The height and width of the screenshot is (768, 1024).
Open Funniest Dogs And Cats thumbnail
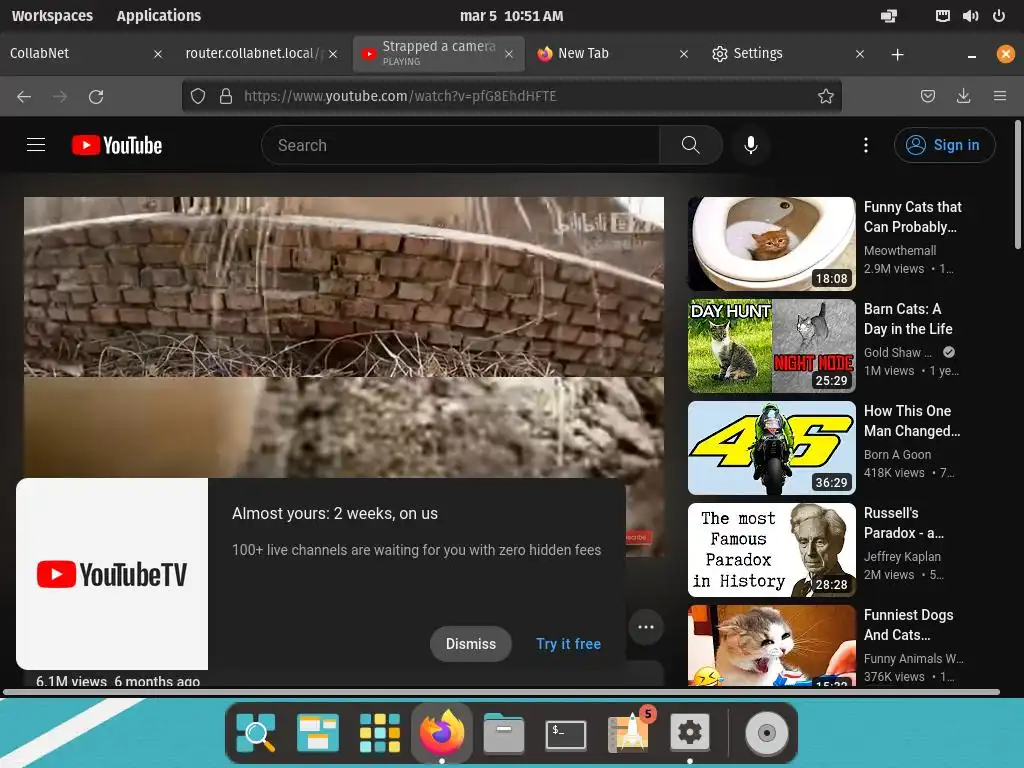click(x=771, y=645)
